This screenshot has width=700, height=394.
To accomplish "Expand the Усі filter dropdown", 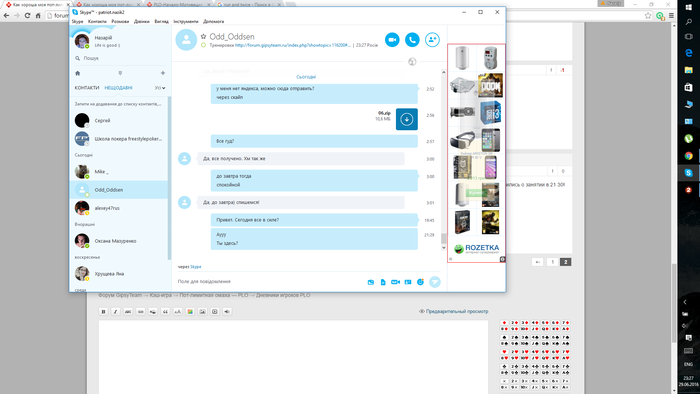I will coord(160,88).
